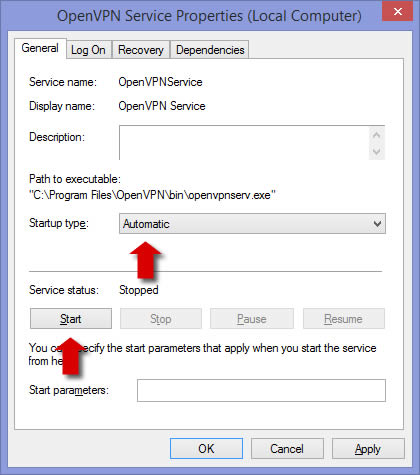Click inside the Description text box
This screenshot has height=475, width=420.
click(244, 143)
